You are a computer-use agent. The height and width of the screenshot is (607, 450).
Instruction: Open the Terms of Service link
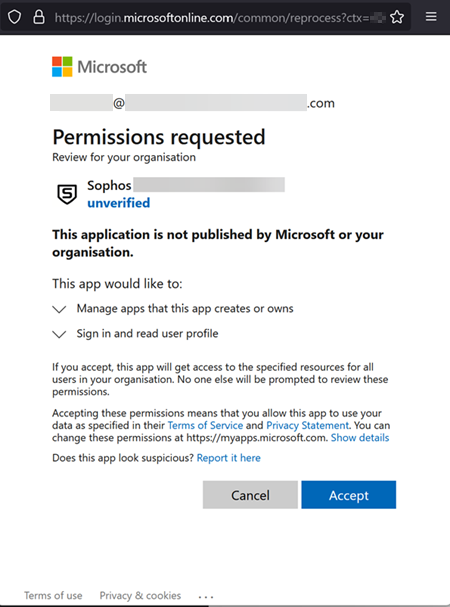205,425
